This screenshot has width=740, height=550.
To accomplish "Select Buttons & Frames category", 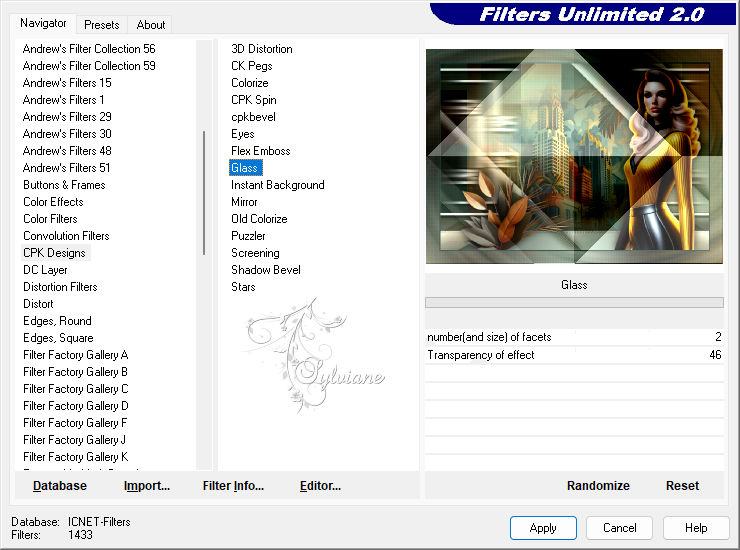I will [x=64, y=185].
